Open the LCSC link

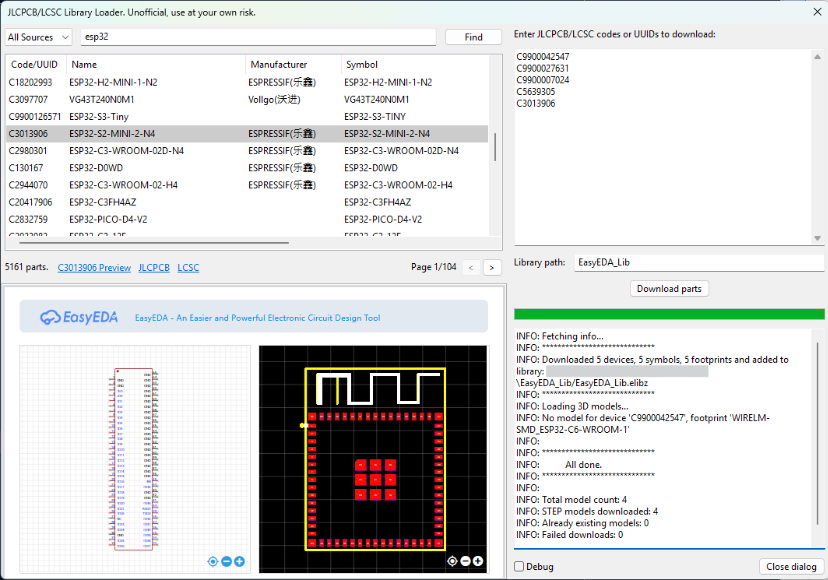(x=188, y=268)
